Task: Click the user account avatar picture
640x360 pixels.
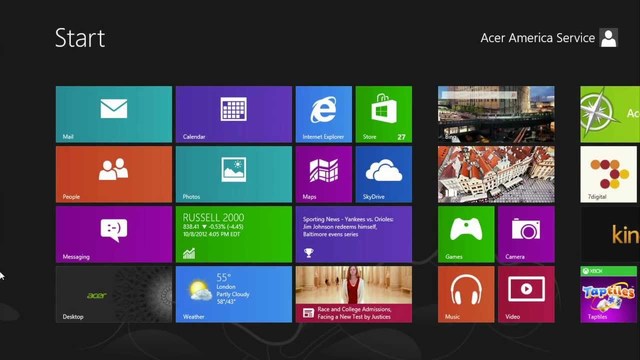Action: click(x=609, y=38)
